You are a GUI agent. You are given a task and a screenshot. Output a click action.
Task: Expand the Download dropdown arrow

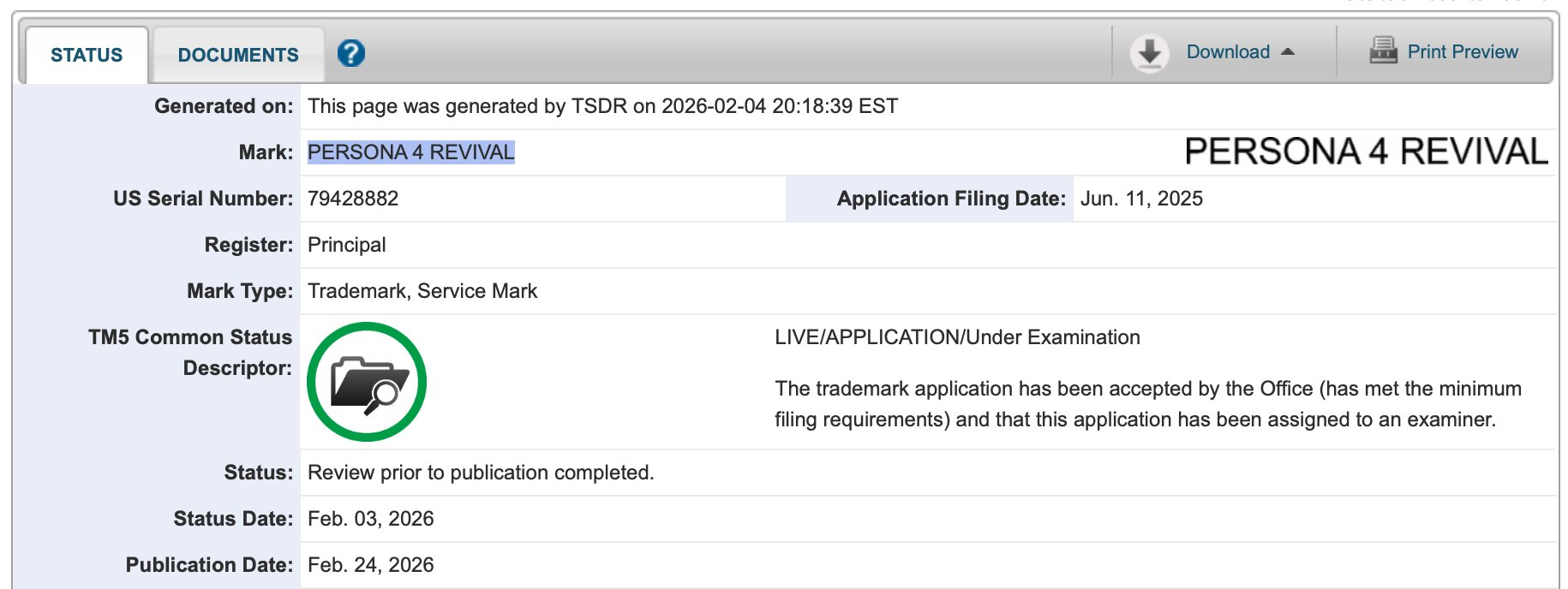tap(1288, 52)
